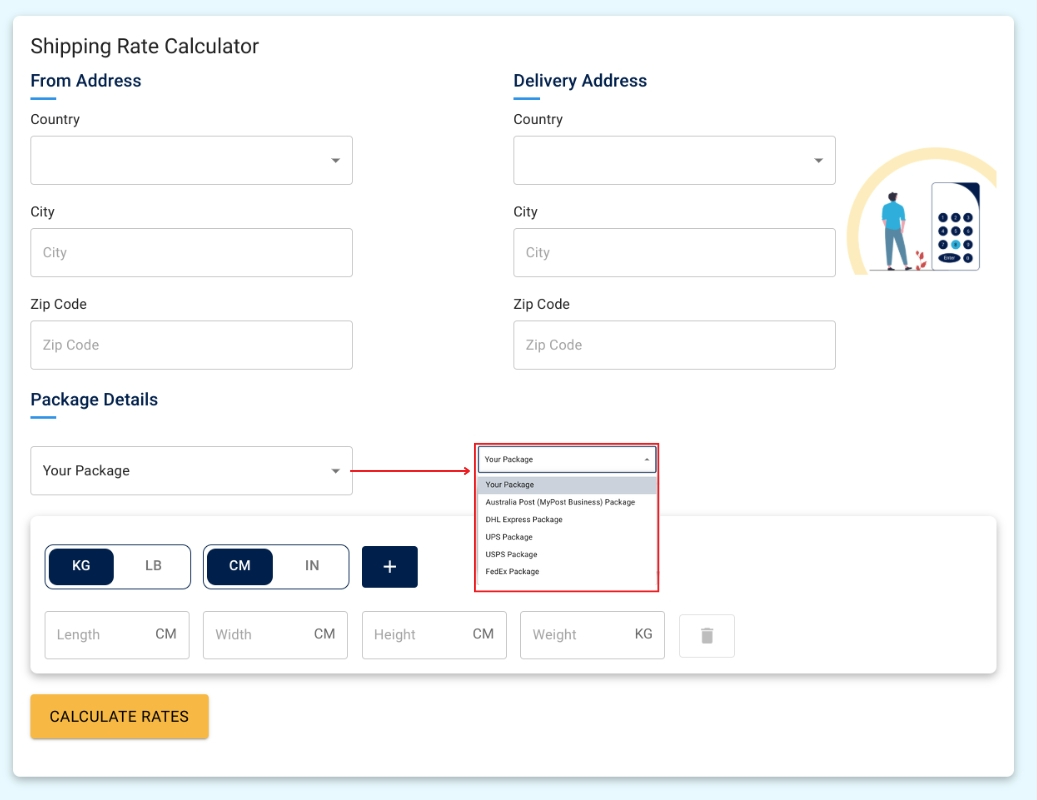
Task: Choose USPS Package option
Action: click(567, 554)
